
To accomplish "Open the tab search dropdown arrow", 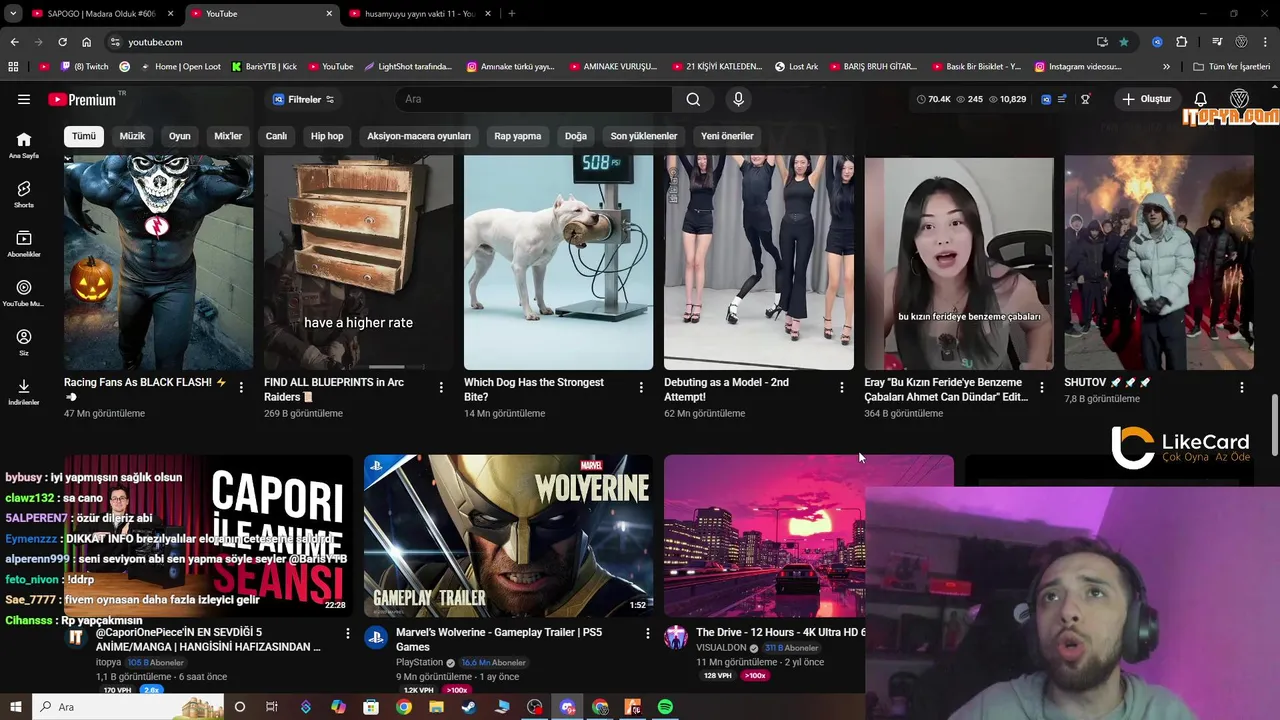I will [x=13, y=14].
